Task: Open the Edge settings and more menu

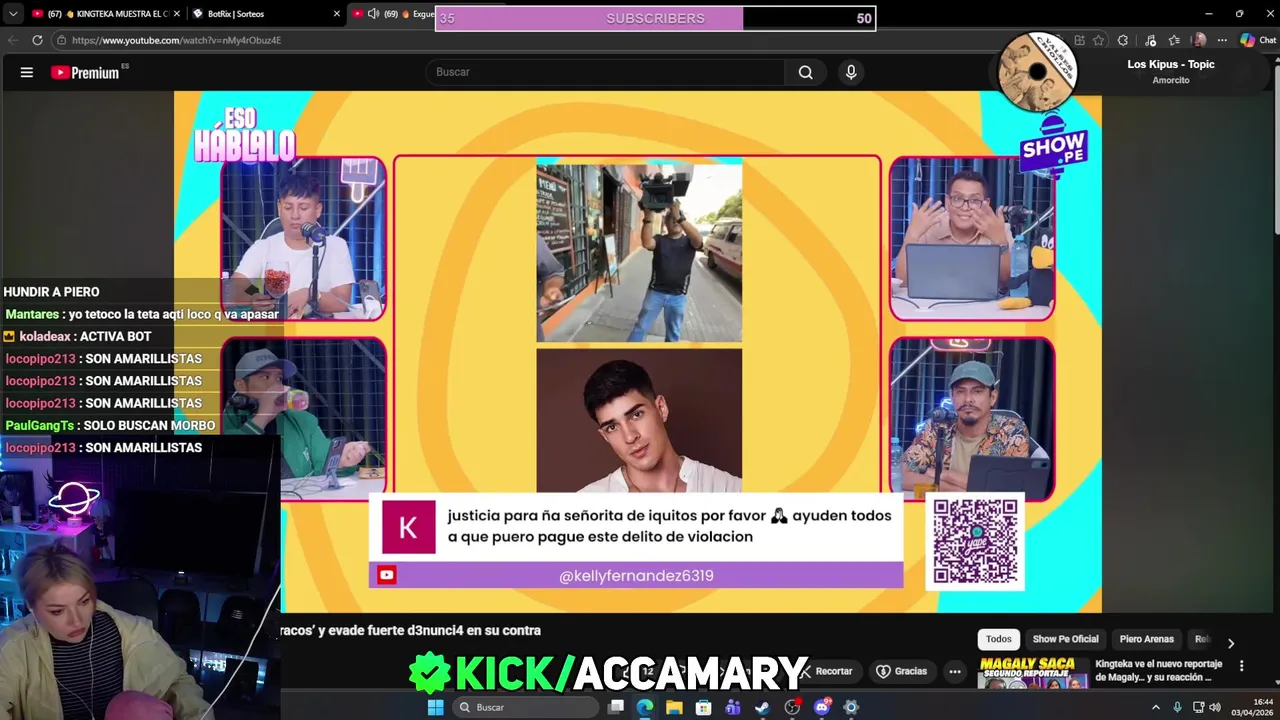Action: tap(1222, 40)
